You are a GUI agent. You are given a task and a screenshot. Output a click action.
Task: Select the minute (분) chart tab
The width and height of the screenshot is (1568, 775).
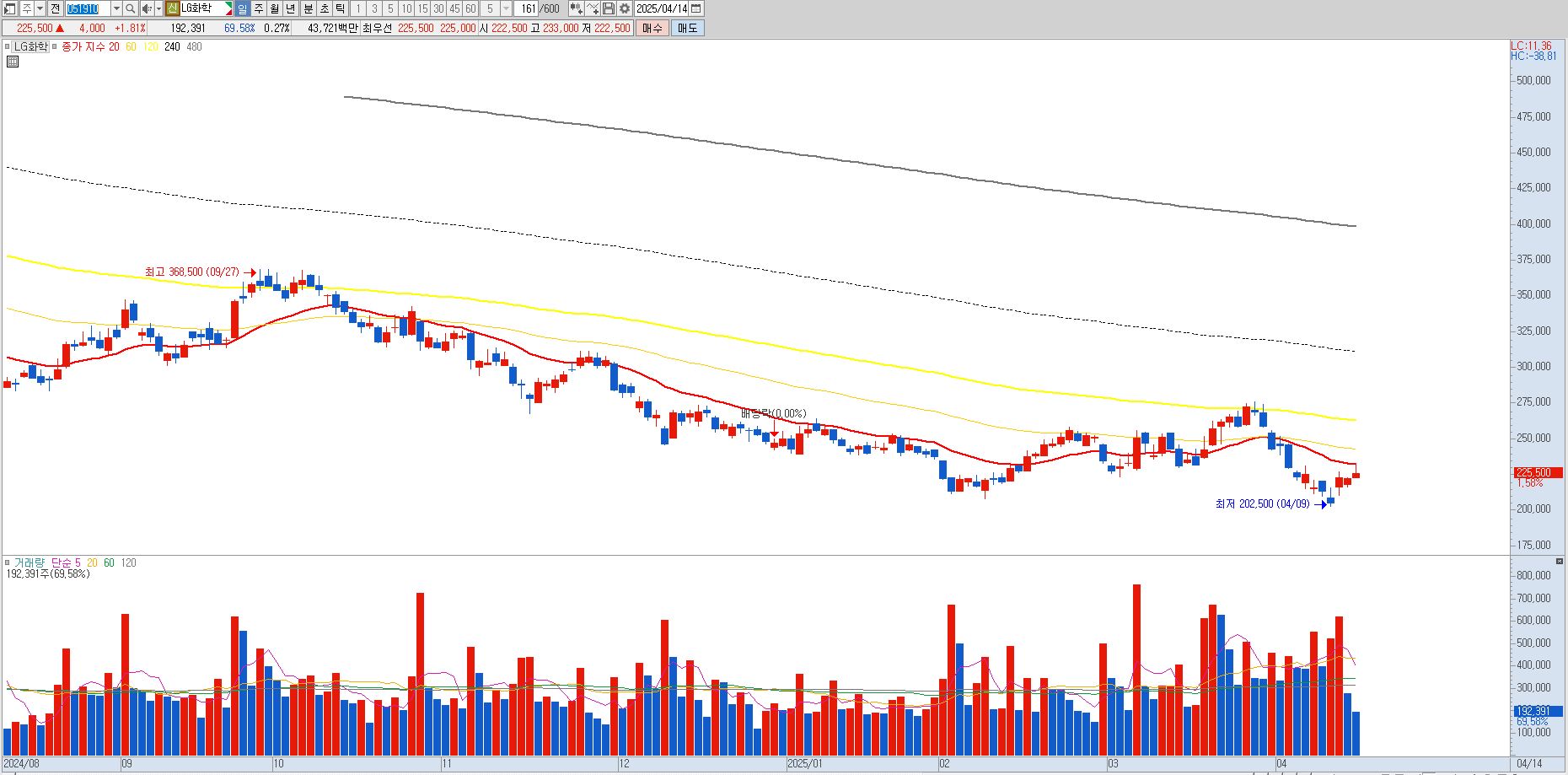coord(308,8)
